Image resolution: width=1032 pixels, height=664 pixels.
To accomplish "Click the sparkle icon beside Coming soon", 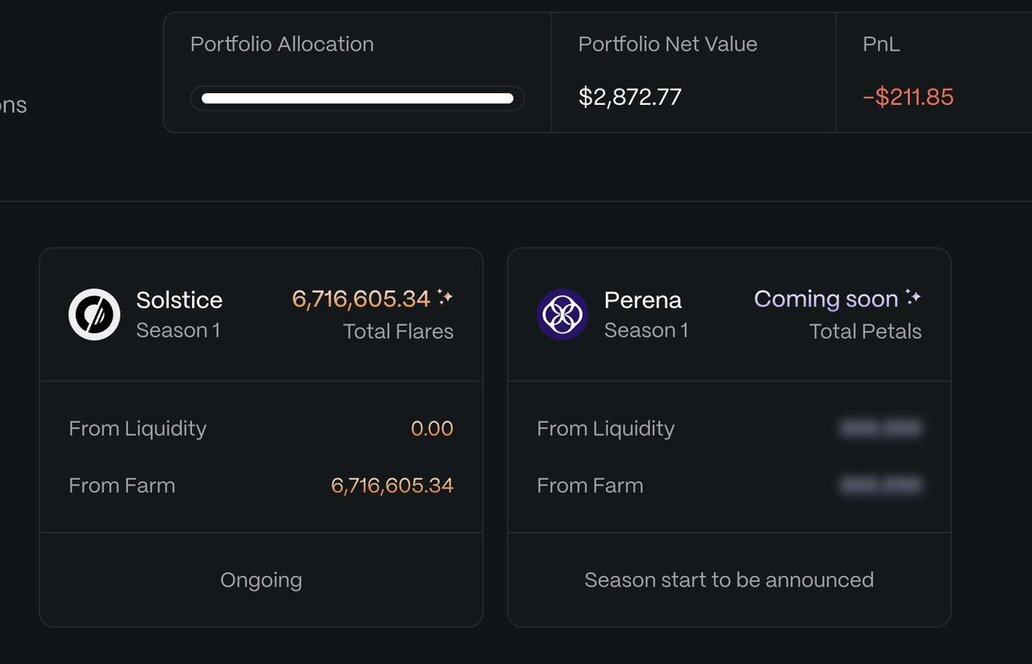I will tap(913, 297).
